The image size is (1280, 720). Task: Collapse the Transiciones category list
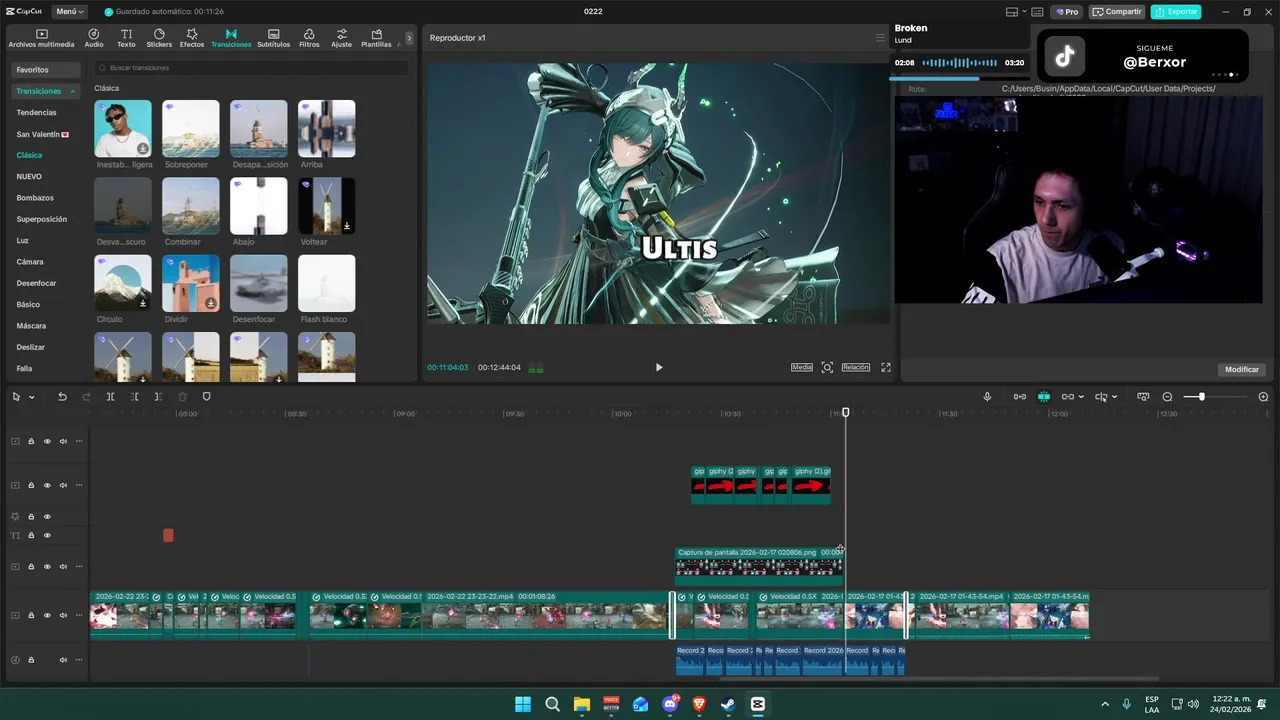point(72,91)
